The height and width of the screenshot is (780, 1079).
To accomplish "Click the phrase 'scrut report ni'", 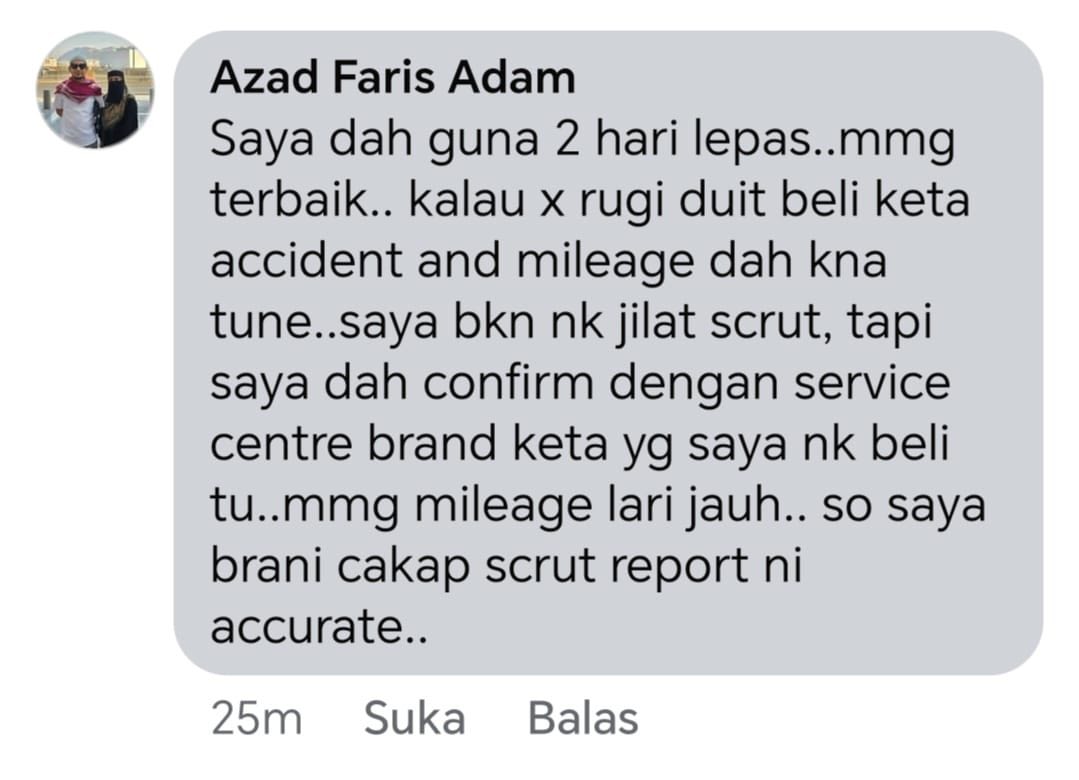I will 644,566.
